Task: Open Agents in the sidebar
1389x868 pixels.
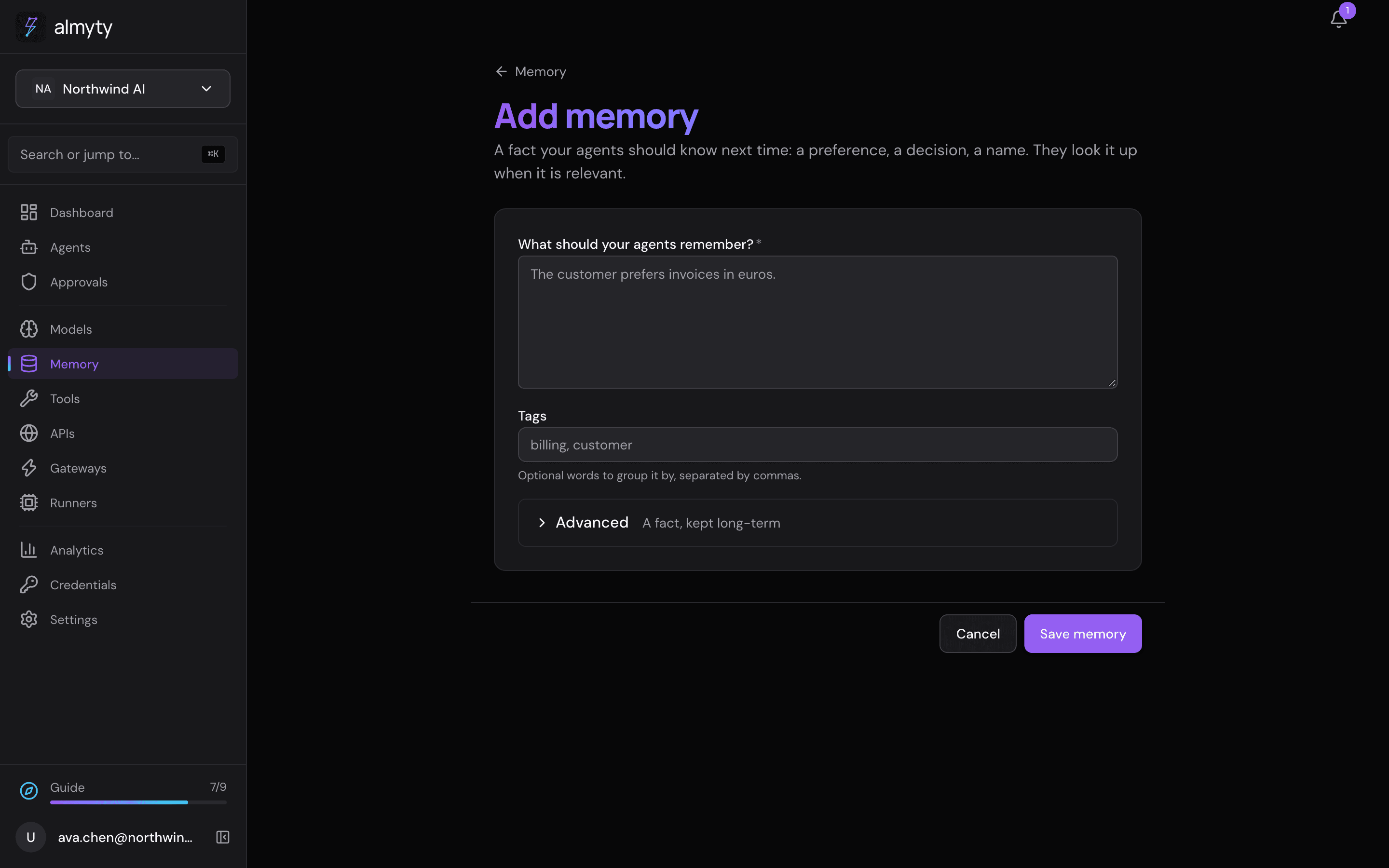Action: coord(123,247)
